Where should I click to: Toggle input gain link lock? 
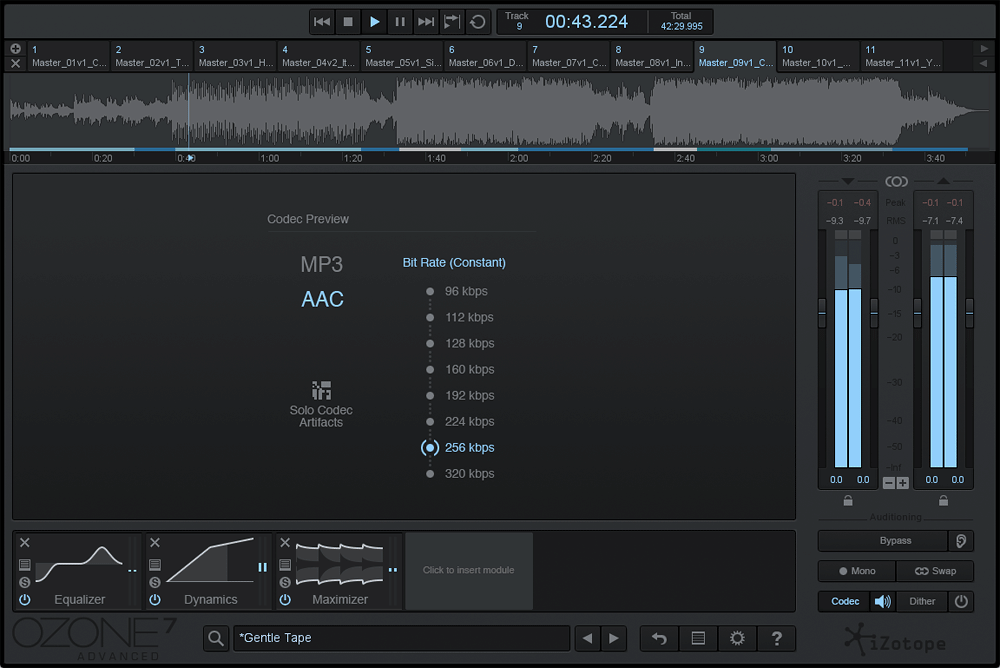coord(848,501)
